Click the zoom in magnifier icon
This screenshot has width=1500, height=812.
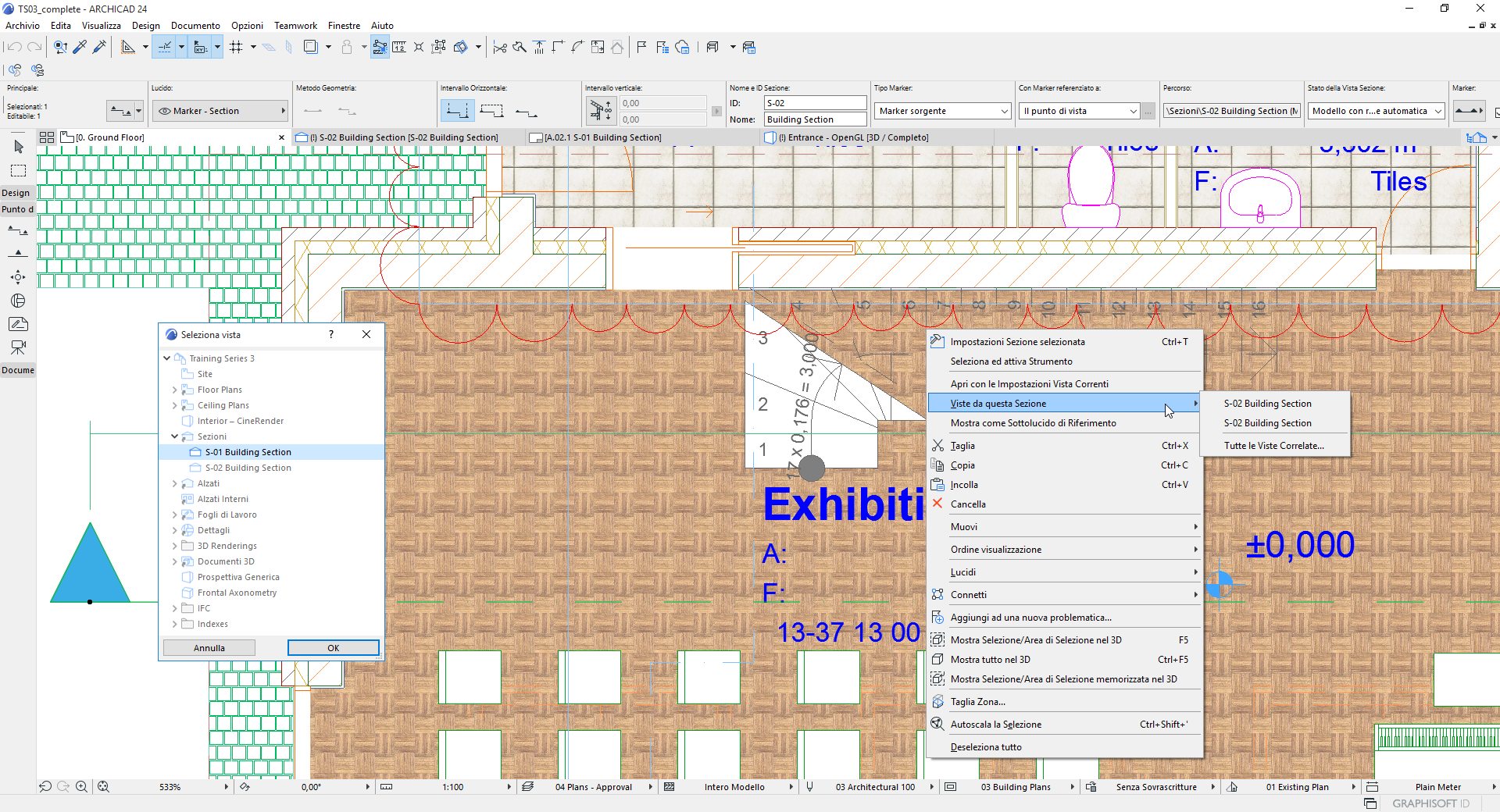(81, 787)
